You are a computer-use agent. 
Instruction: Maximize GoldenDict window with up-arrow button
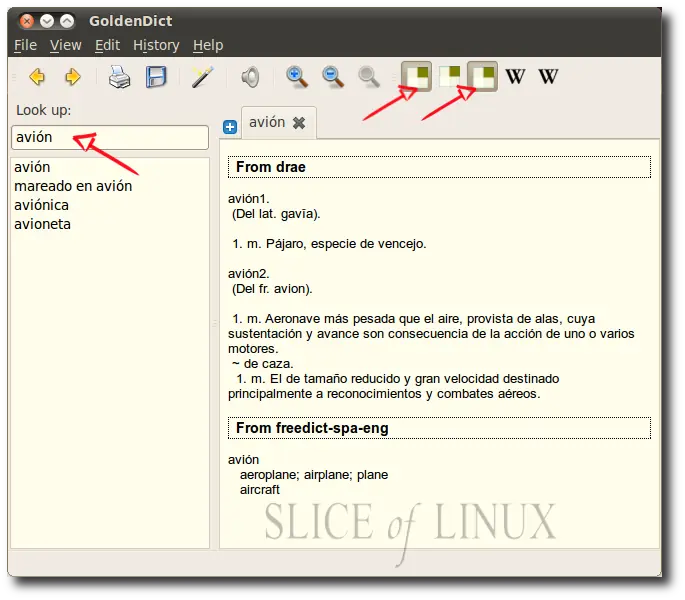click(67, 21)
